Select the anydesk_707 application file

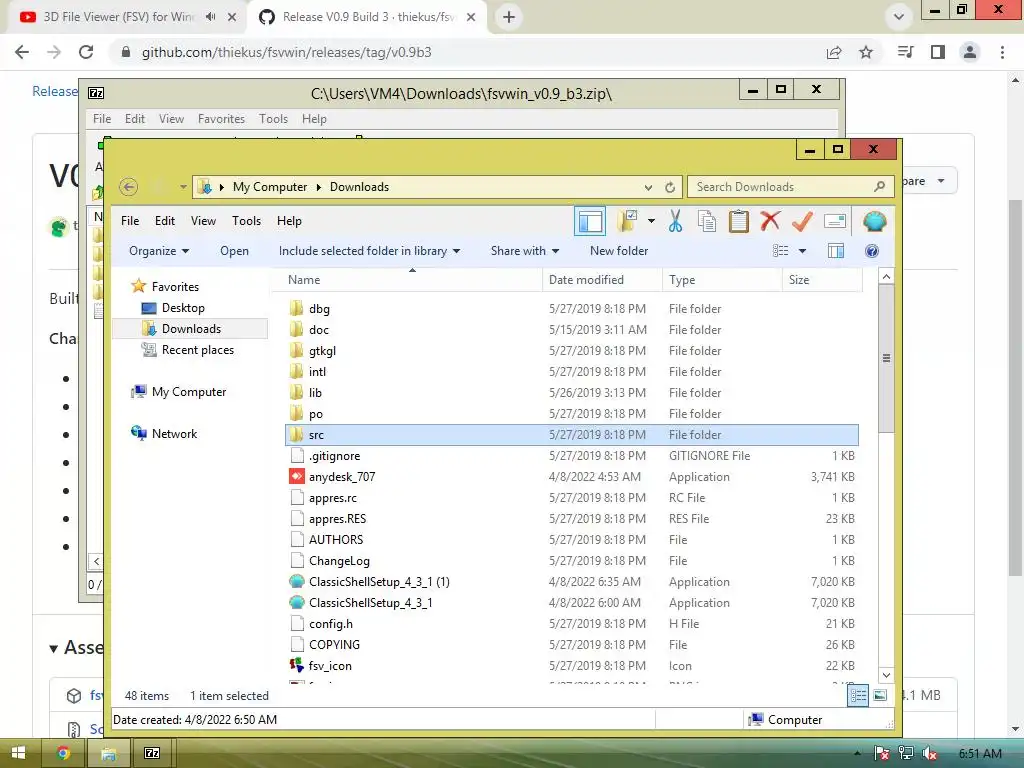click(x=571, y=477)
